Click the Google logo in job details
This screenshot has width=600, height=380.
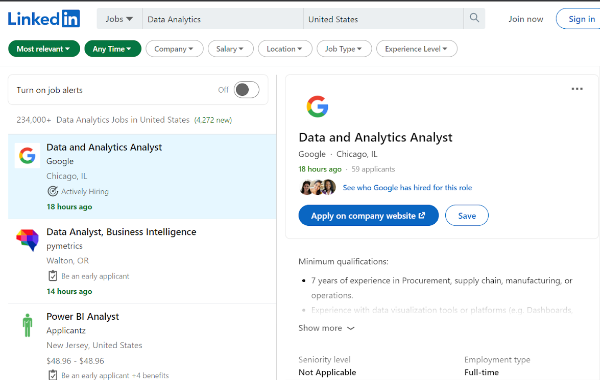pyautogui.click(x=317, y=106)
